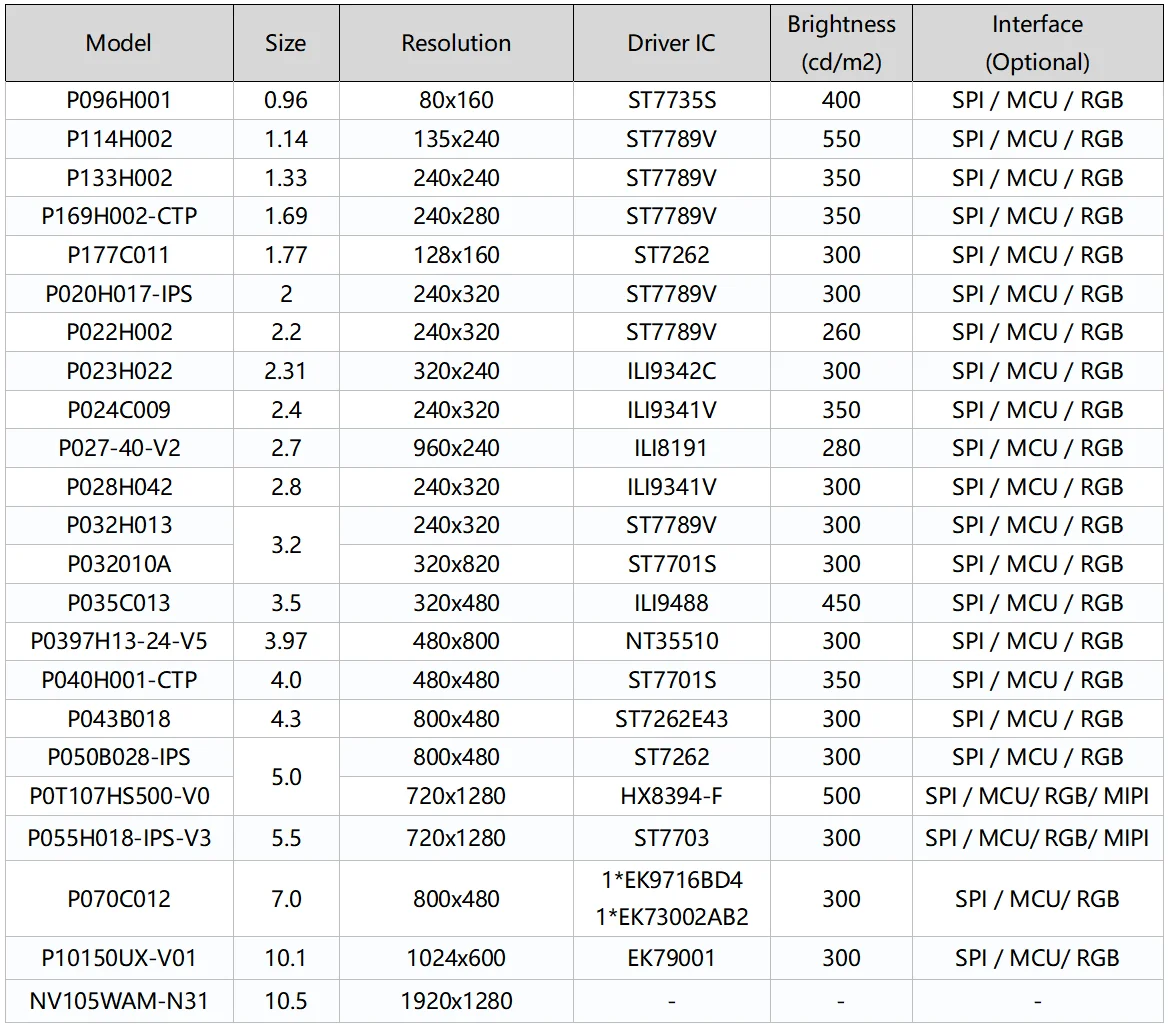
Task: Click the Interface (Optional) header cell
Action: tap(1037, 43)
